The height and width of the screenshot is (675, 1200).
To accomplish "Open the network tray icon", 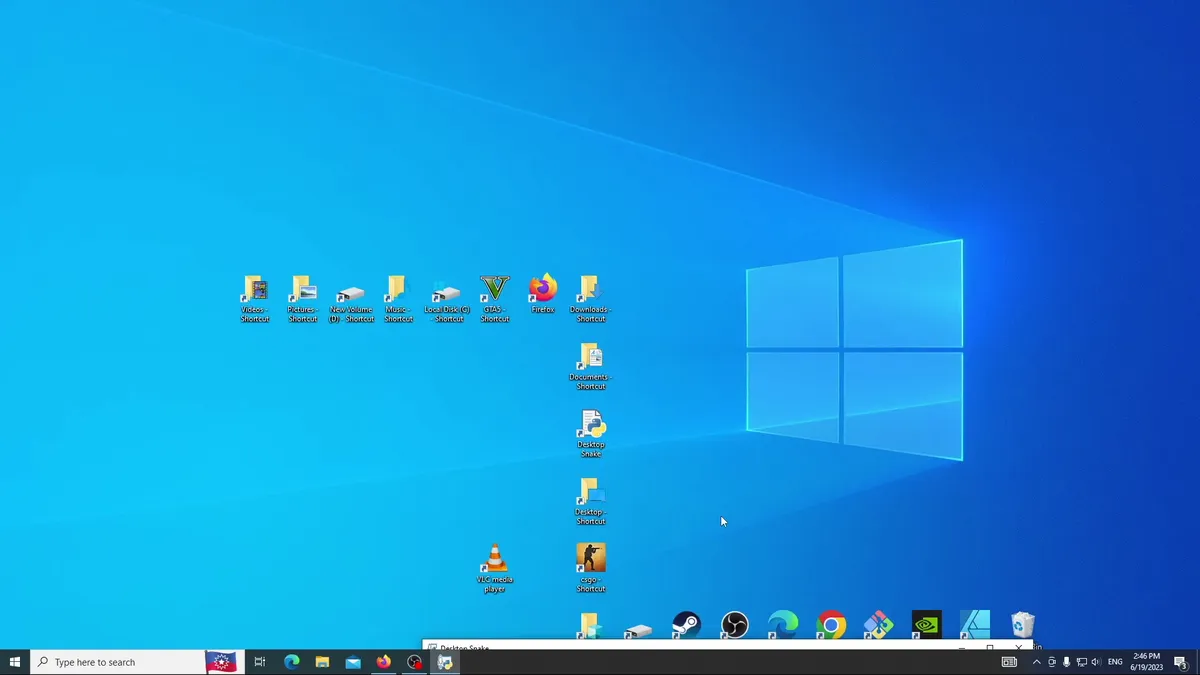I will tap(1081, 662).
